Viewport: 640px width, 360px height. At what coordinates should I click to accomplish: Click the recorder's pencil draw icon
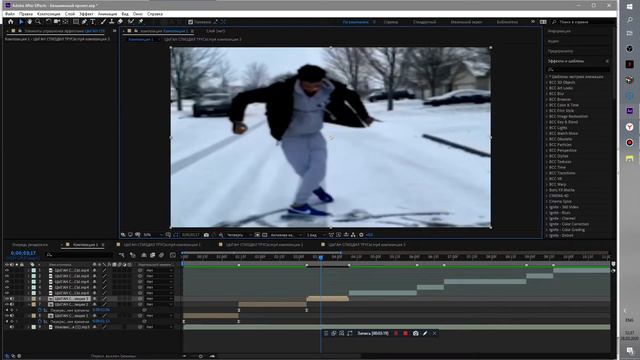click(425, 333)
